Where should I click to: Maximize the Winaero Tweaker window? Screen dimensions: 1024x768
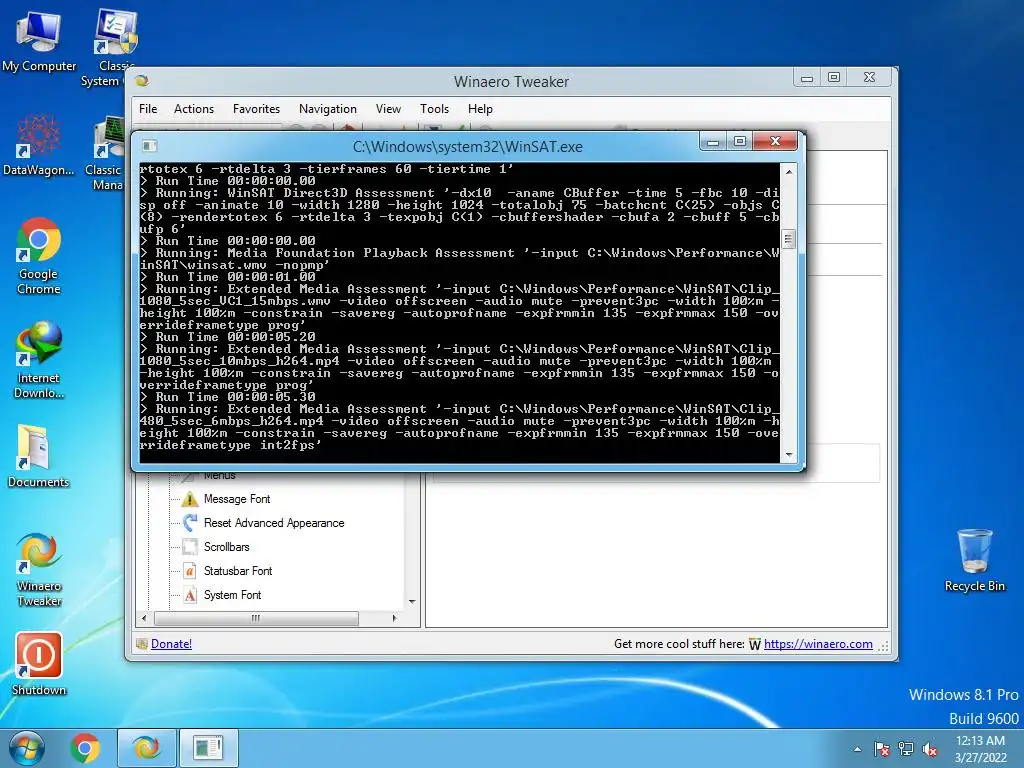click(x=834, y=78)
